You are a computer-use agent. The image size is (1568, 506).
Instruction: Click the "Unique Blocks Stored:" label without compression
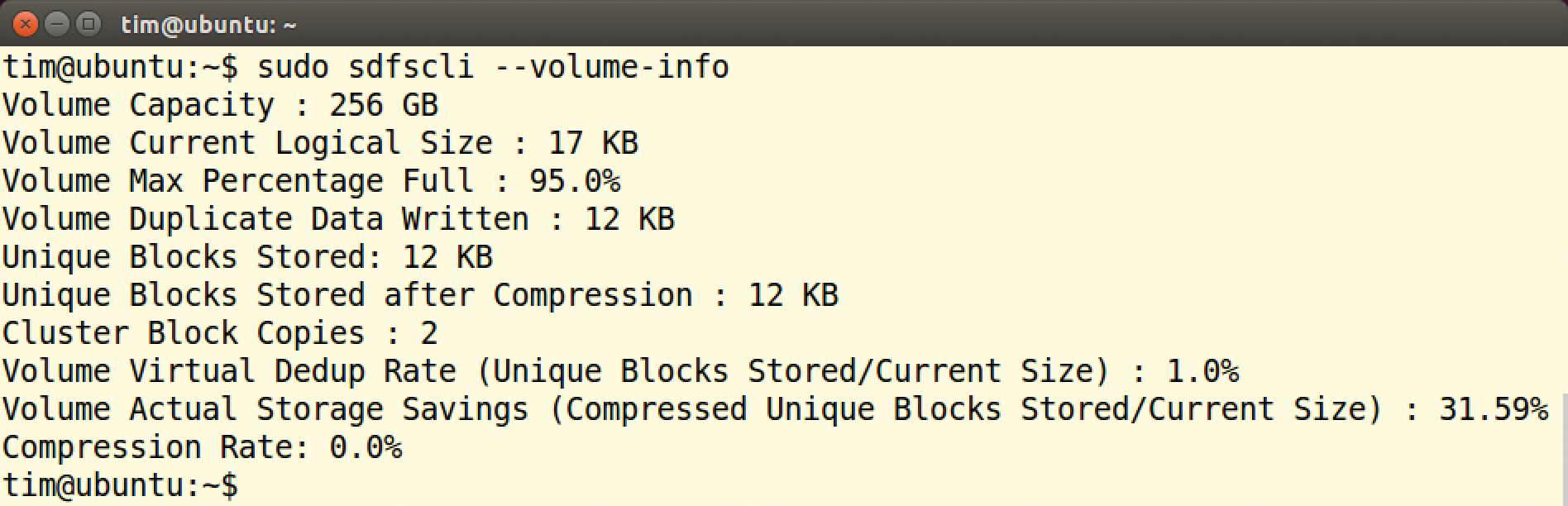click(x=192, y=257)
